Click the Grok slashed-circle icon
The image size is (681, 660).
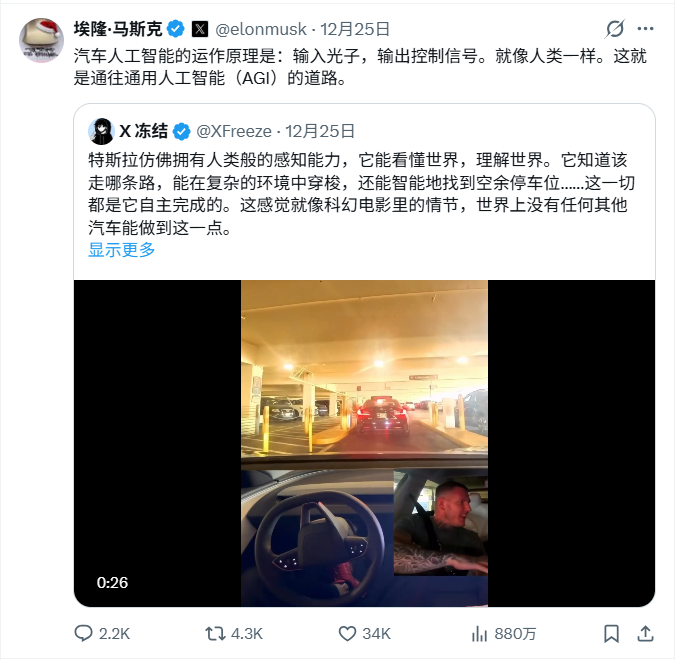[615, 29]
